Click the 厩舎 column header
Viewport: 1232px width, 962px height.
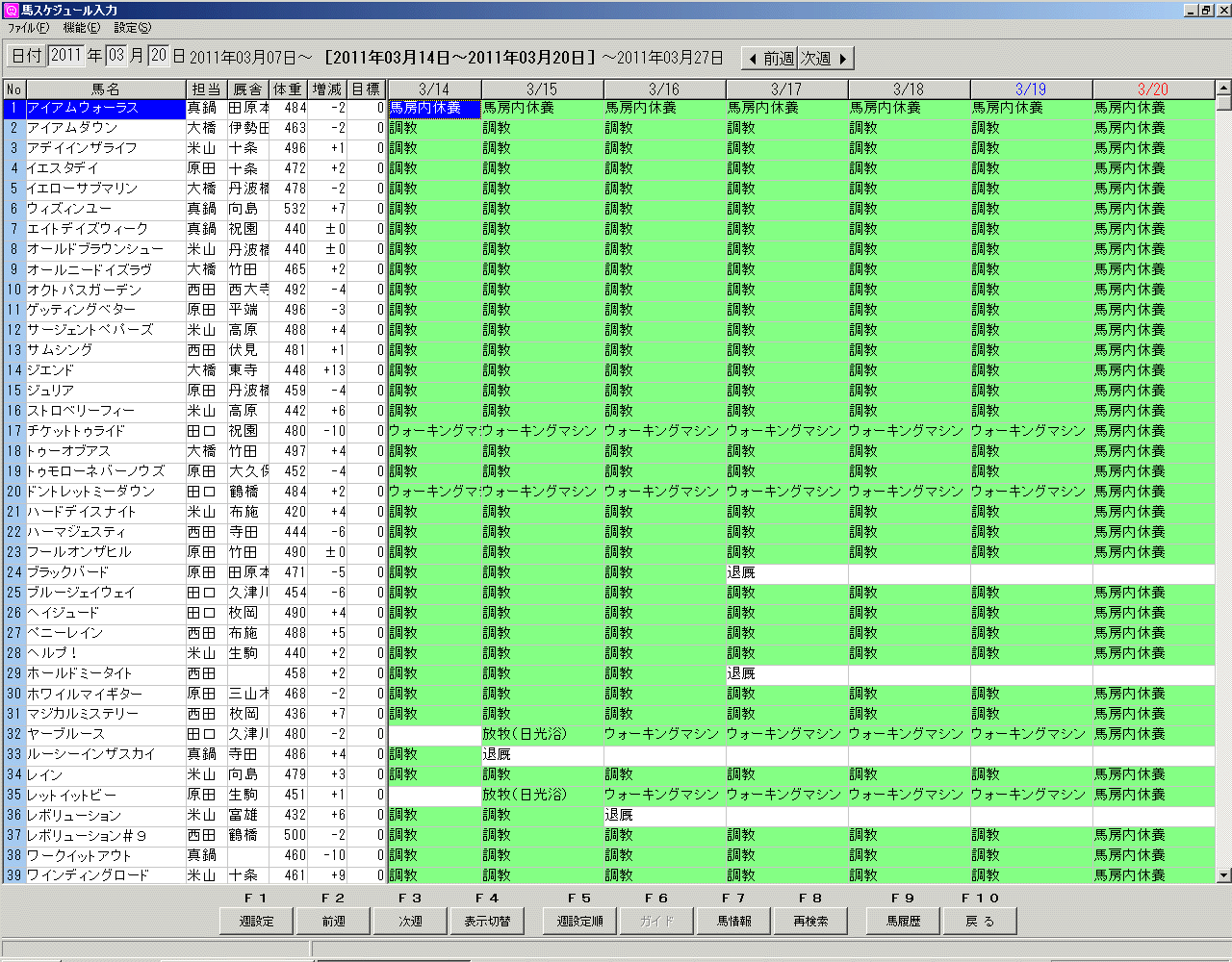248,89
